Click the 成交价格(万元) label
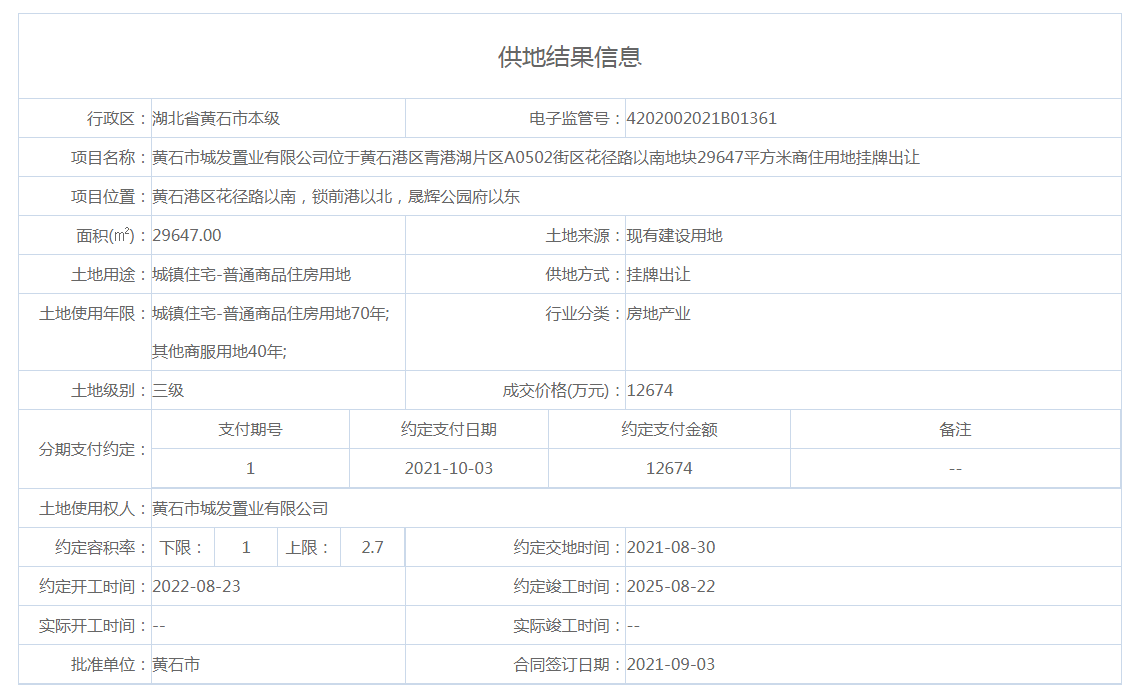This screenshot has height=698, width=1128. 563,391
